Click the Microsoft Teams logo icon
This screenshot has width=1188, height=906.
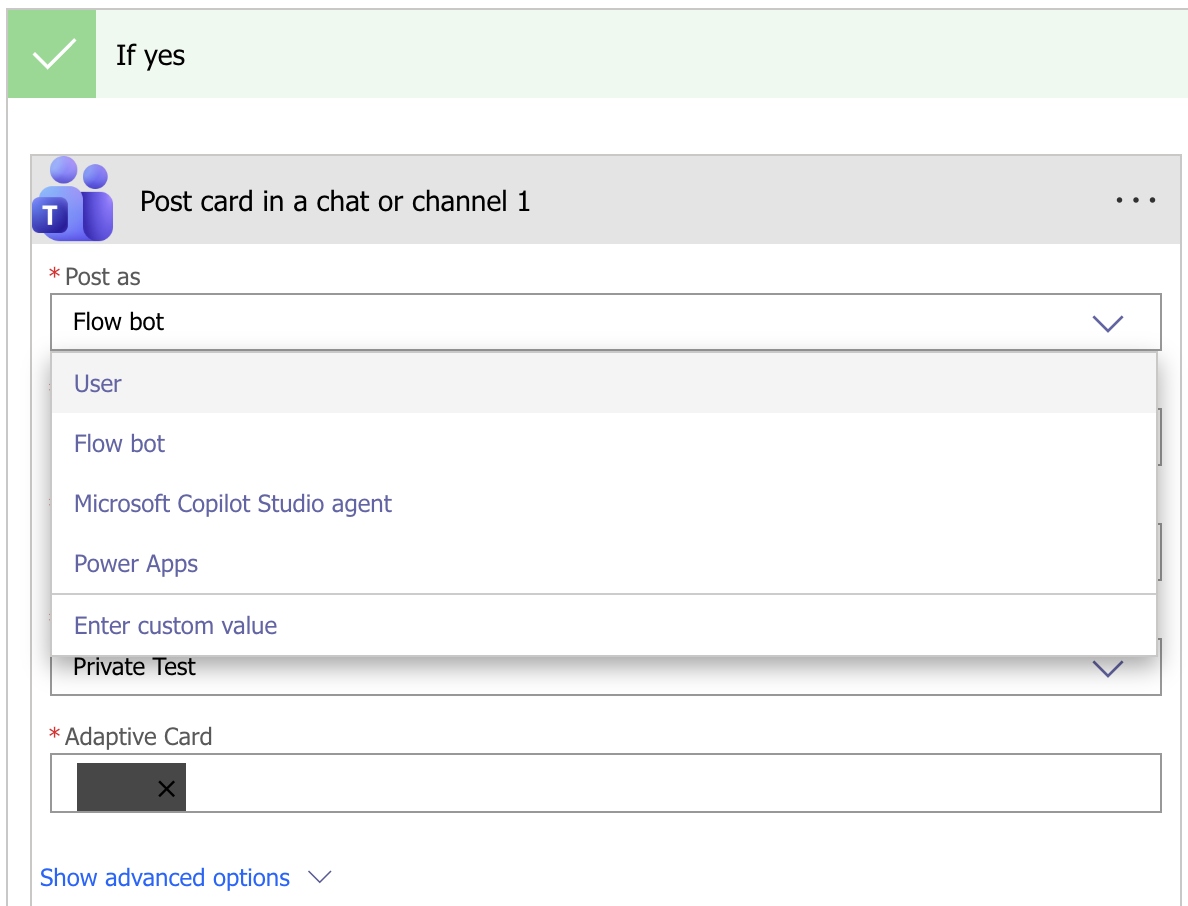pyautogui.click(x=72, y=200)
